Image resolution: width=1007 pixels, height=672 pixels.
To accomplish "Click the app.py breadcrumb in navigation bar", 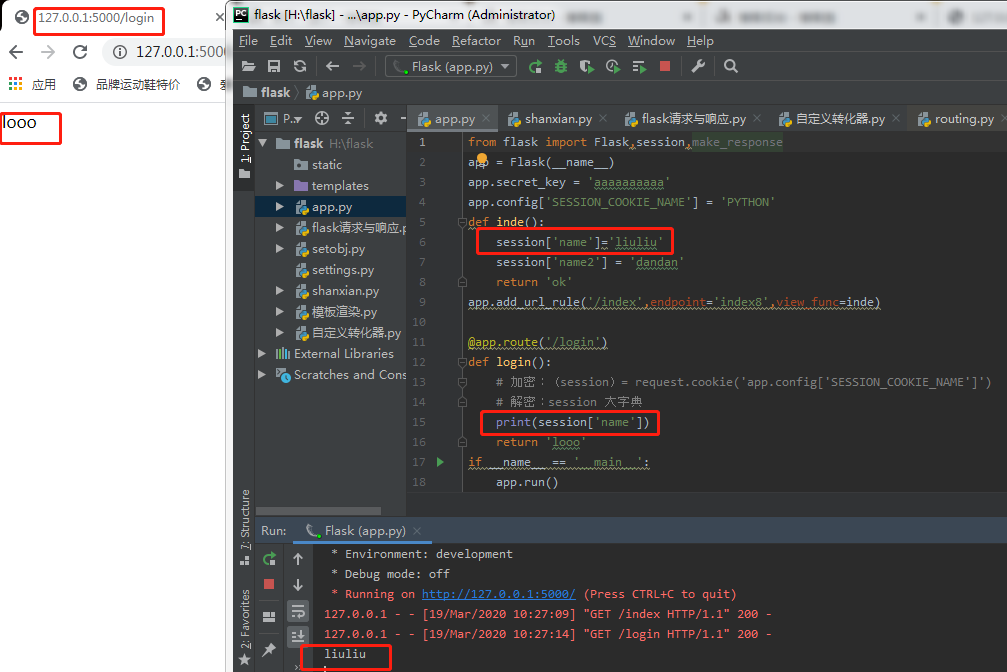I will click(334, 93).
